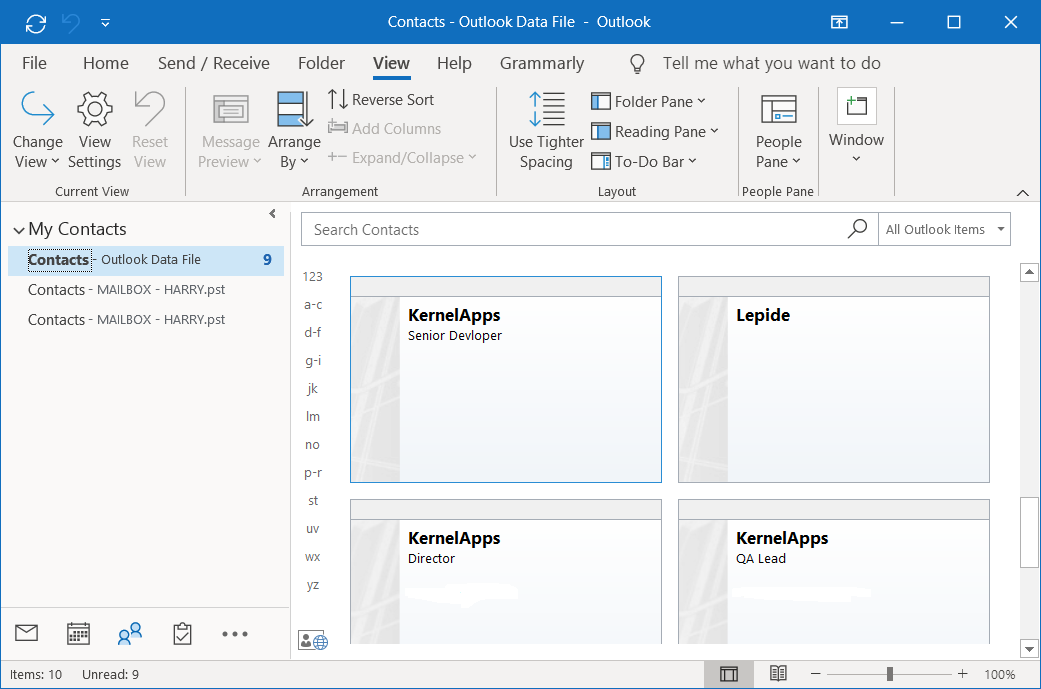This screenshot has width=1041, height=689.
Task: Click the Tell me lightbulb icon
Action: point(637,64)
